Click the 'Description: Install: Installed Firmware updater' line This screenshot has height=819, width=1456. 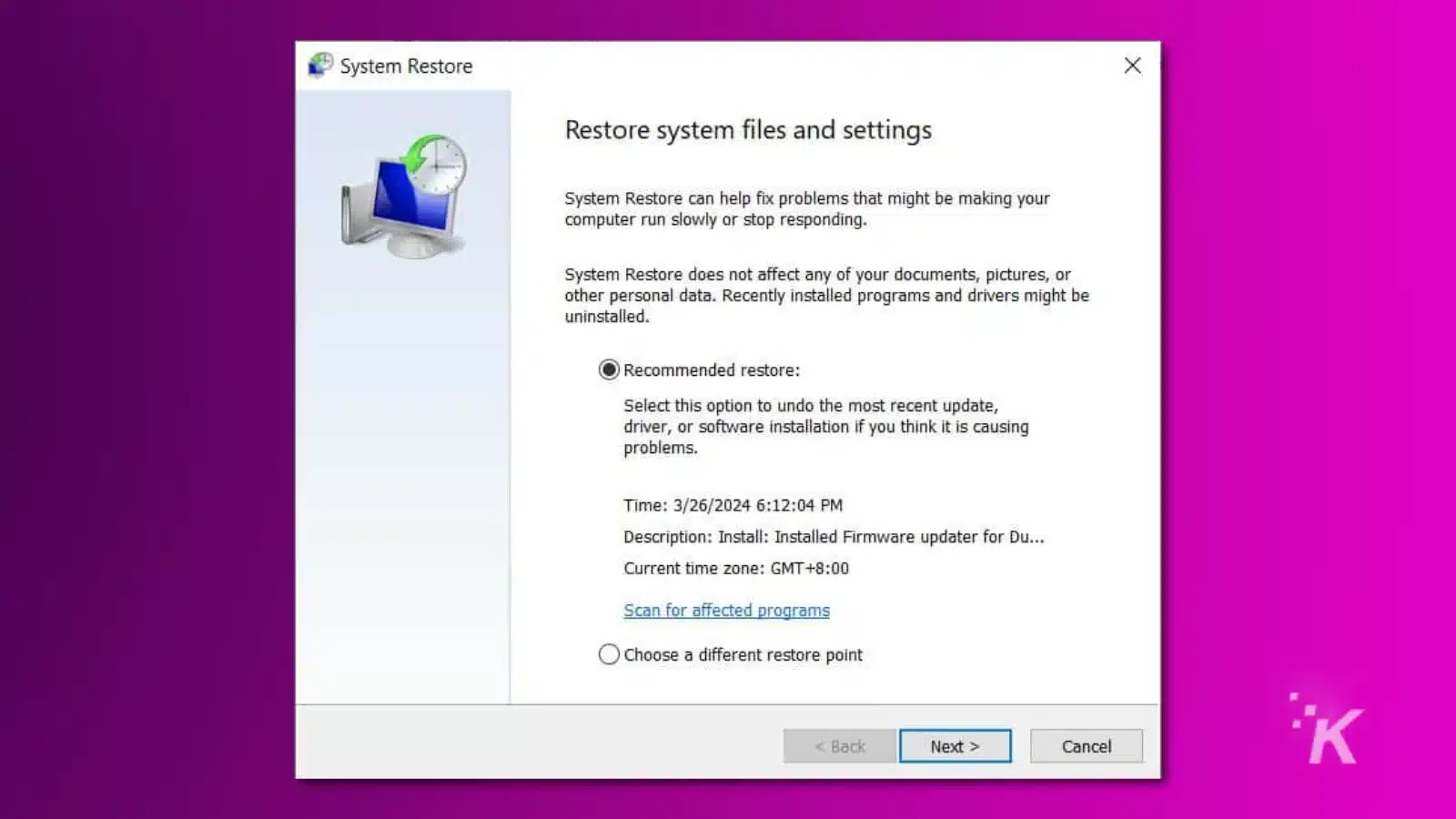click(834, 537)
